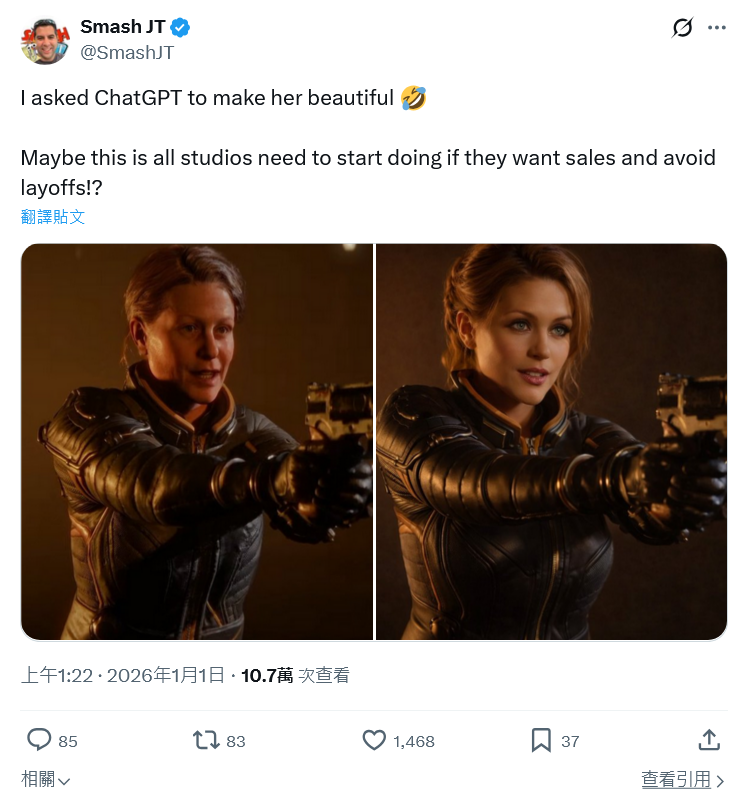This screenshot has width=747, height=806.
Task: Click the reply speech bubble icon
Action: click(x=39, y=740)
